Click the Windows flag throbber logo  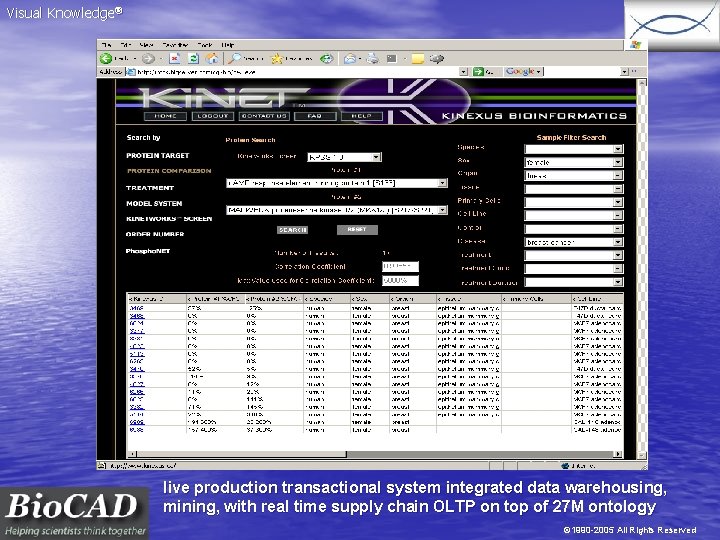coord(636,45)
